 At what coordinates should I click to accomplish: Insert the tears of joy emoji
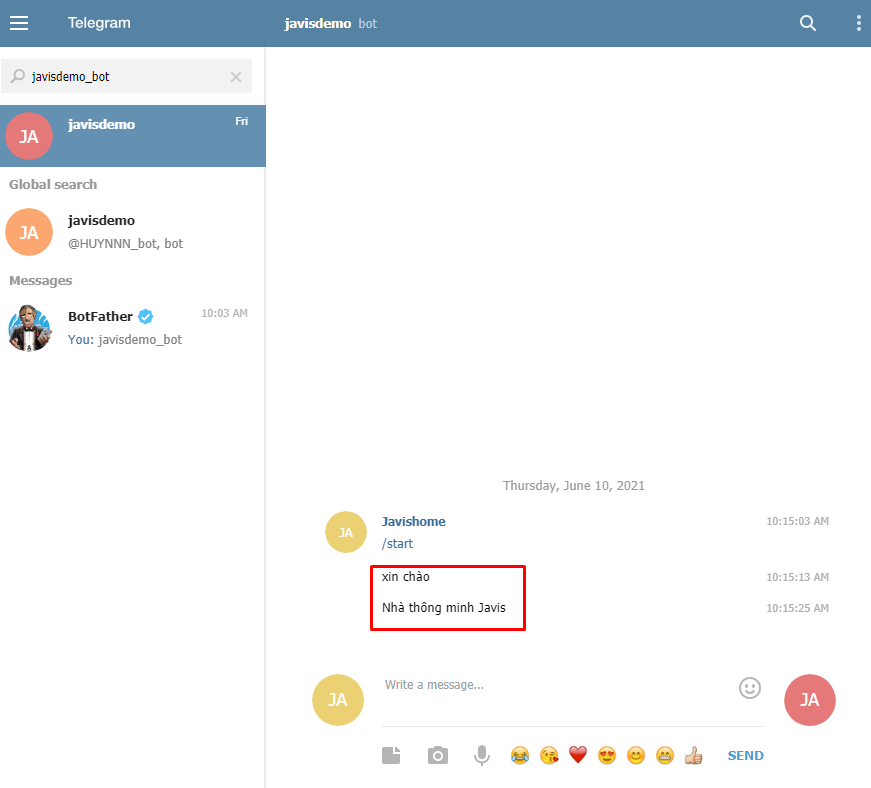tap(520, 755)
